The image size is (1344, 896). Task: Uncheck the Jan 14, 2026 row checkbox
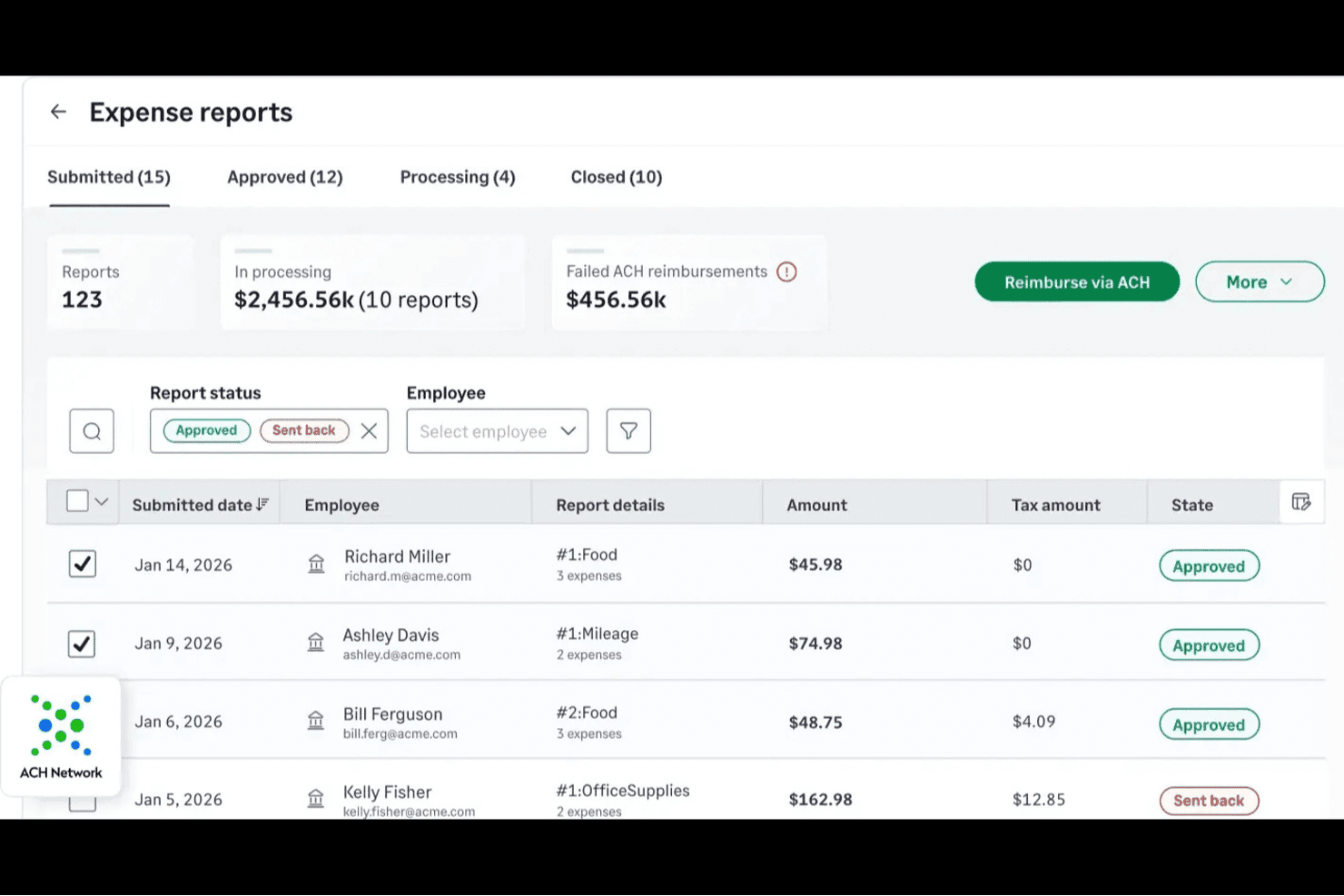click(83, 564)
